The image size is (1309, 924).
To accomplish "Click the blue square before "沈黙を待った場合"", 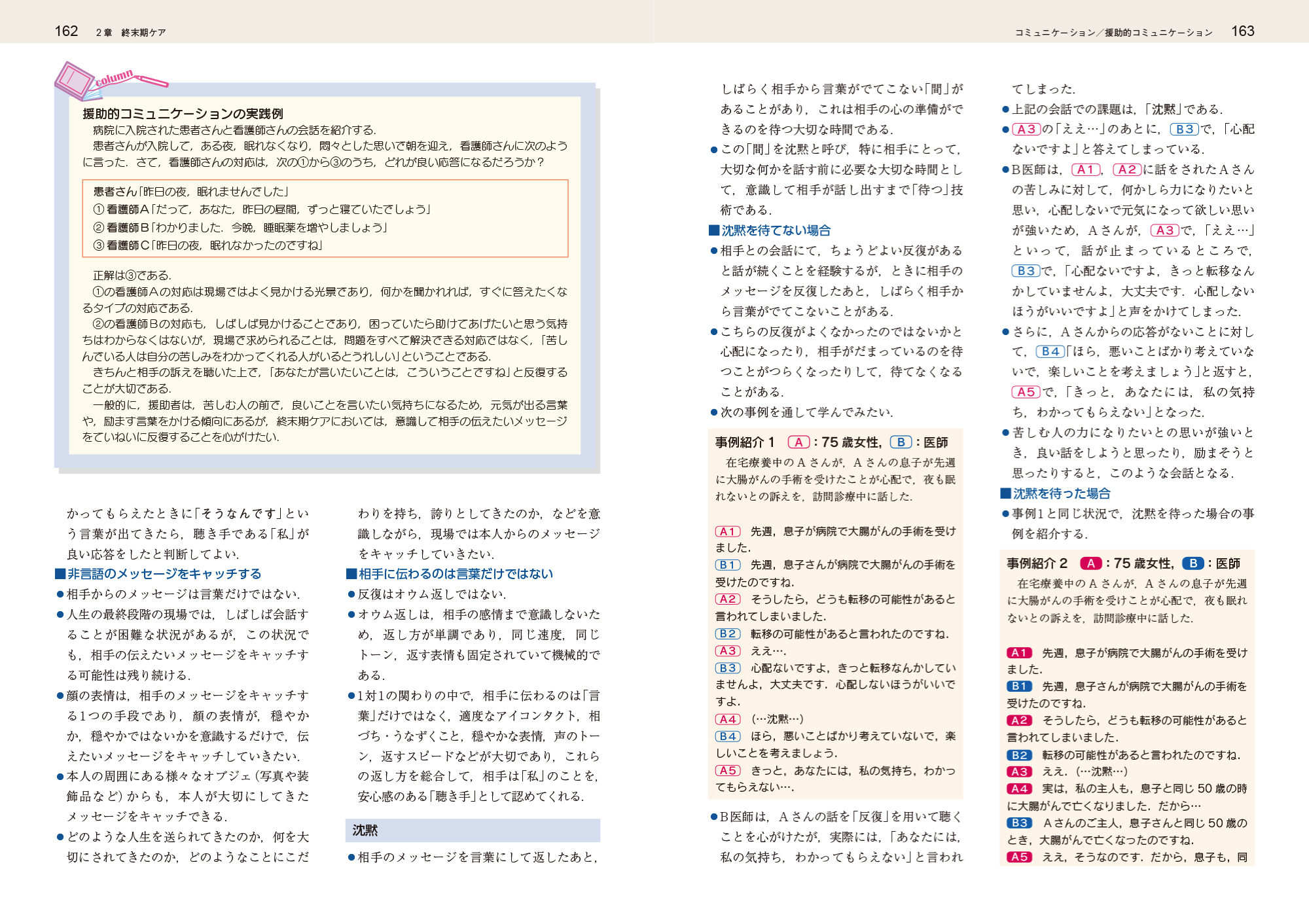I will click(x=1005, y=493).
